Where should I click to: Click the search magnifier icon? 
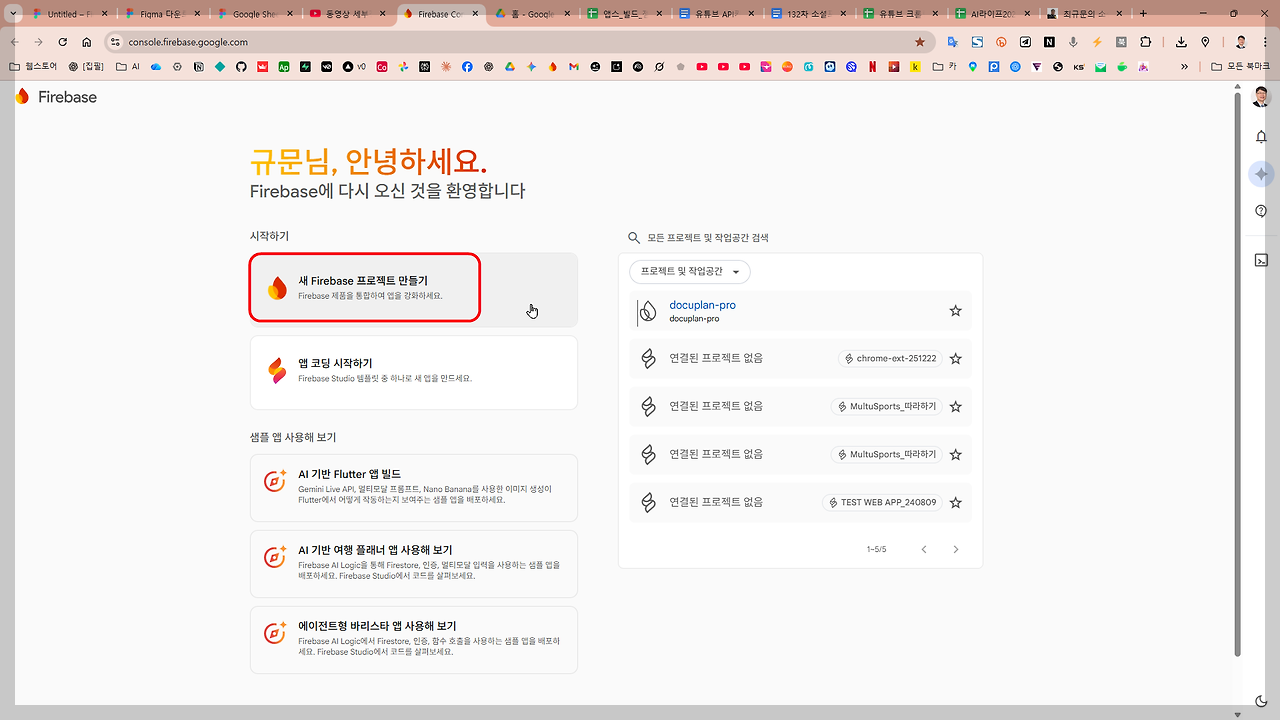(x=633, y=238)
